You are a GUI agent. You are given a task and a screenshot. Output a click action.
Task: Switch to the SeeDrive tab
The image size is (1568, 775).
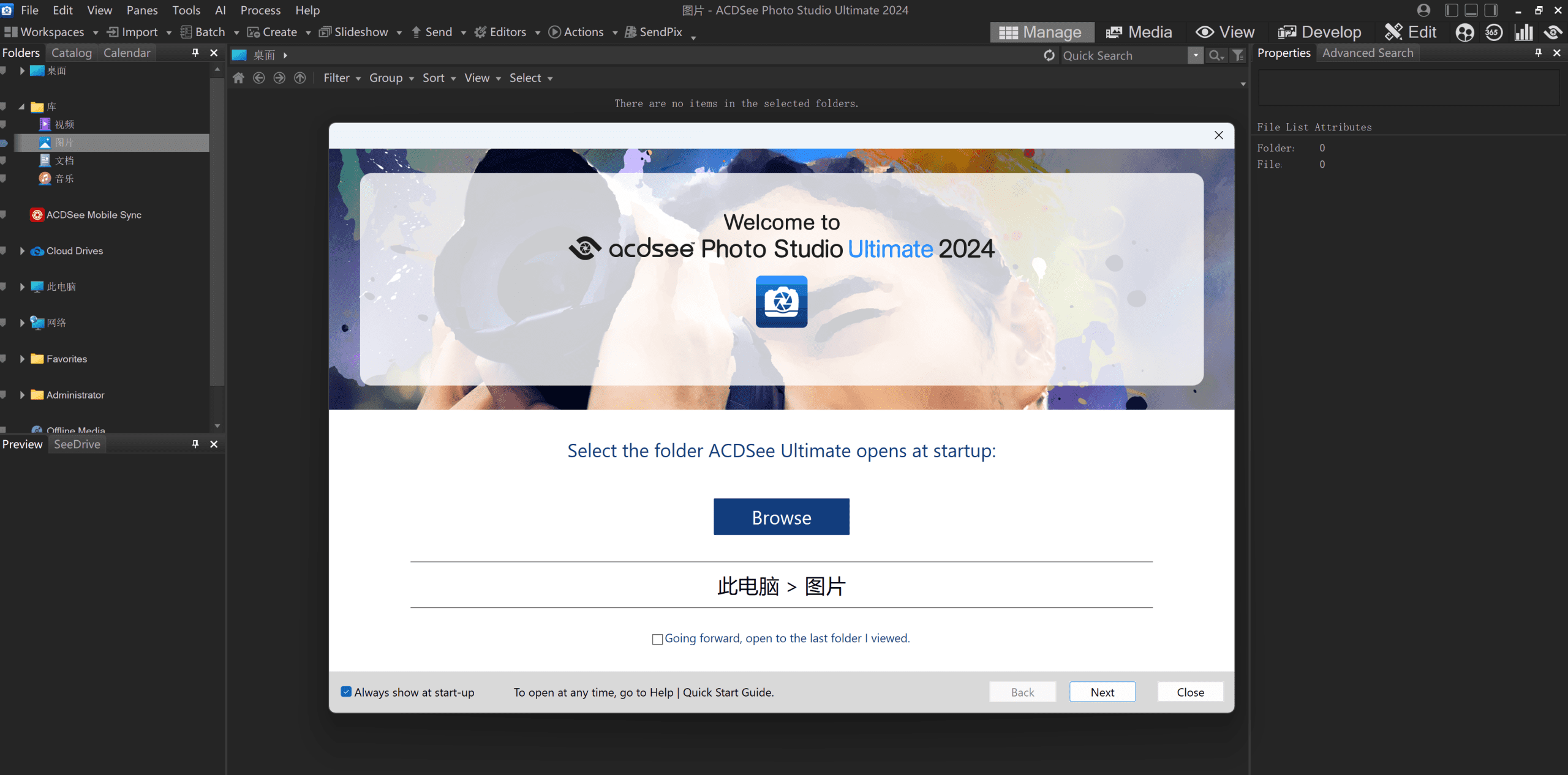click(x=77, y=444)
